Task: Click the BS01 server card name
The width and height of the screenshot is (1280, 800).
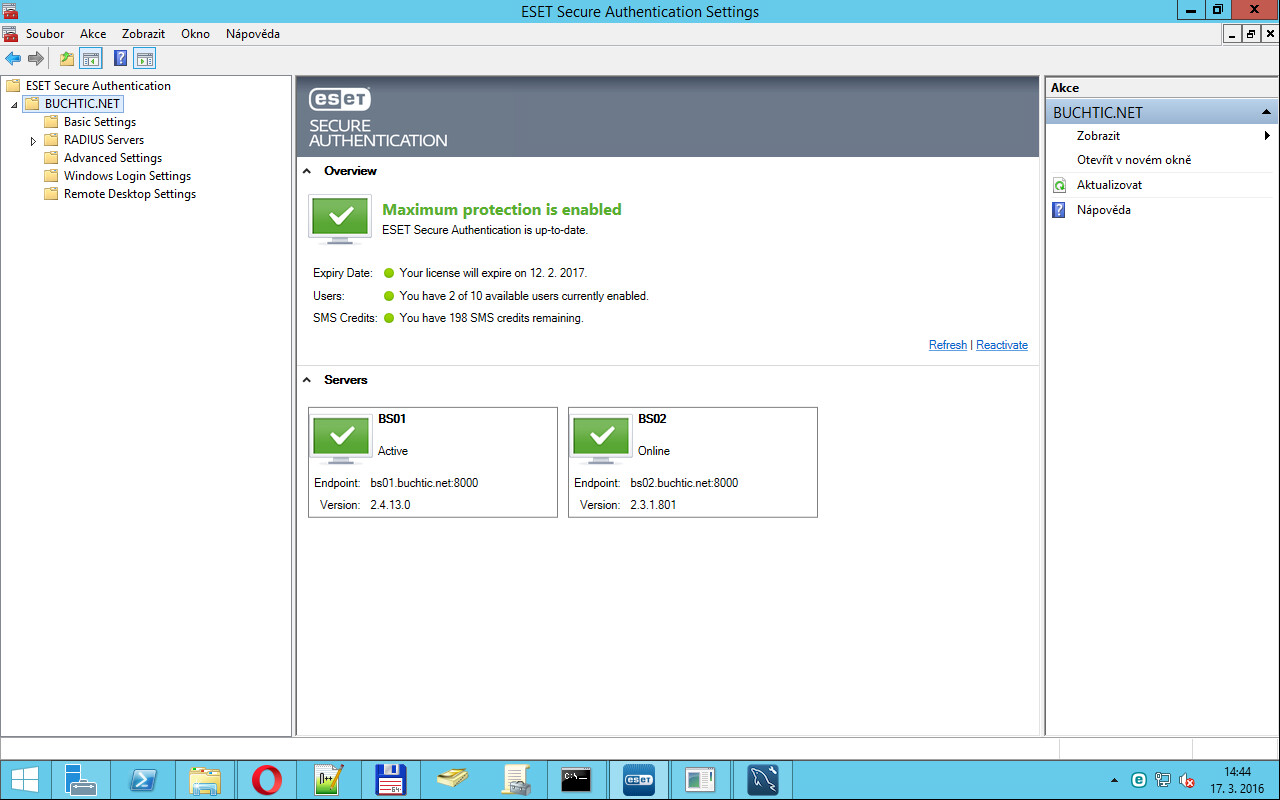Action: pyautogui.click(x=392, y=419)
